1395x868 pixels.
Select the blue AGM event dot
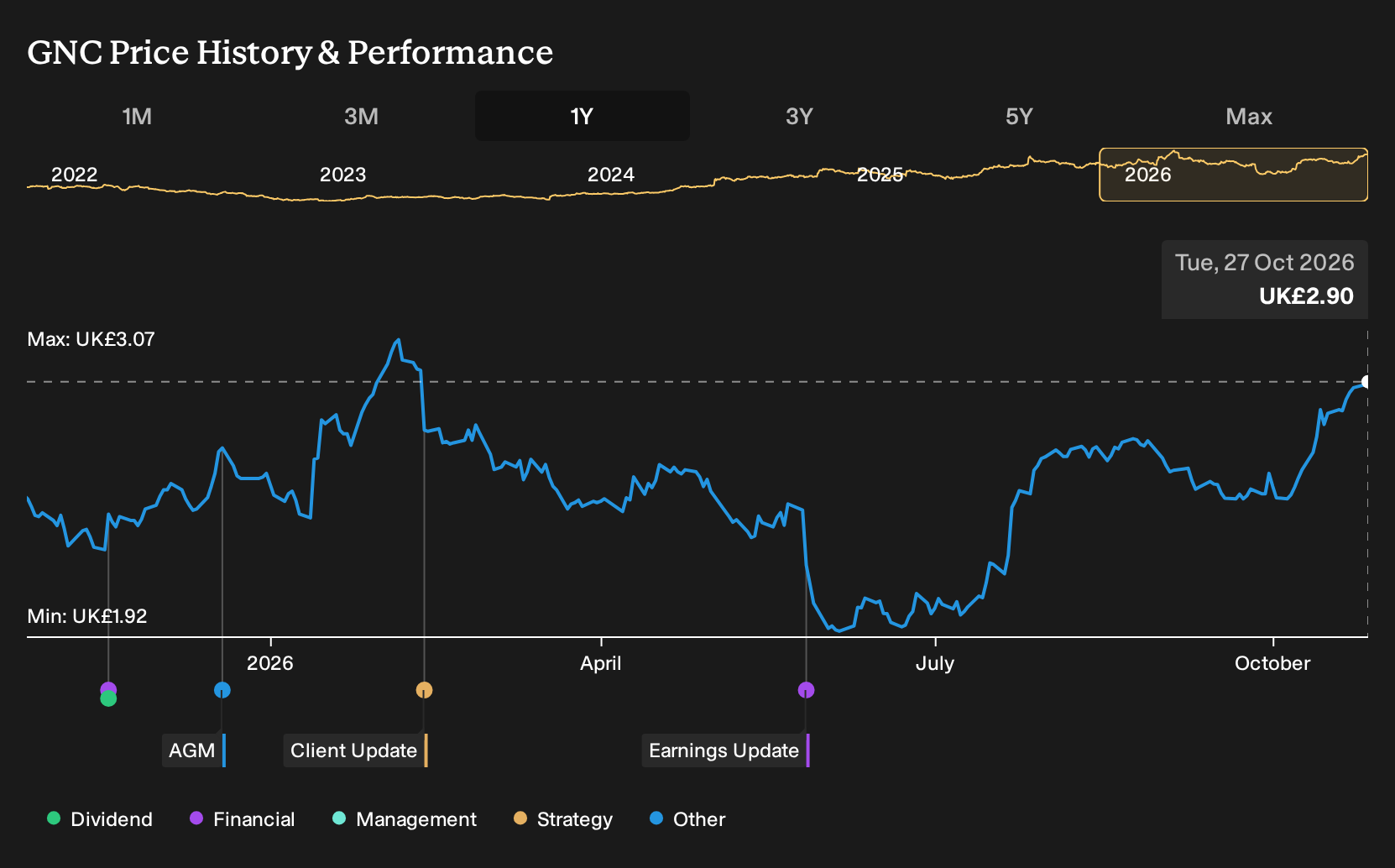point(222,690)
